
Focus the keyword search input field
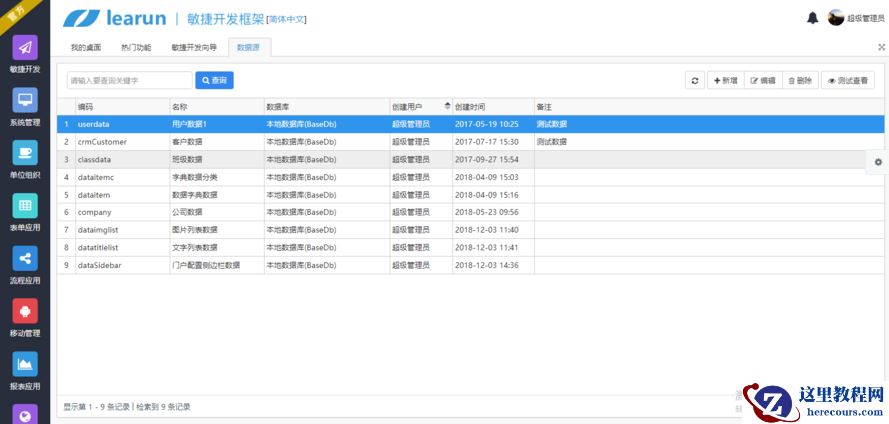pyautogui.click(x=129, y=80)
